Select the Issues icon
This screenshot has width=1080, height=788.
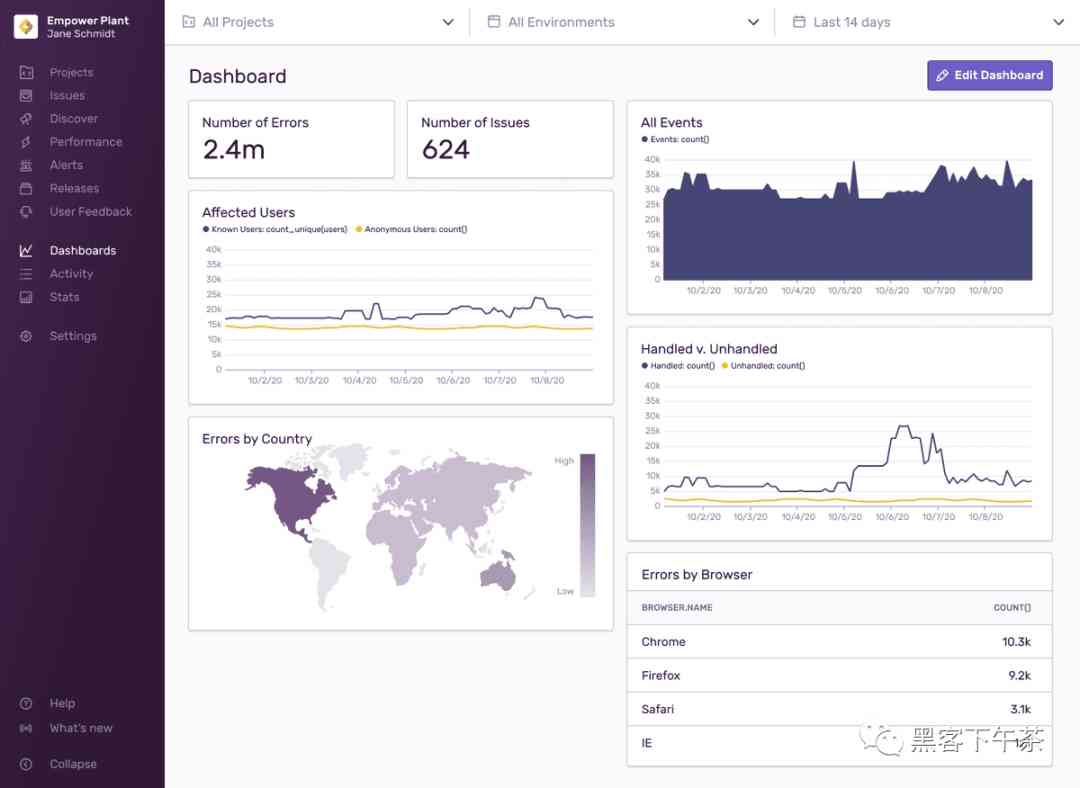click(x=27, y=95)
